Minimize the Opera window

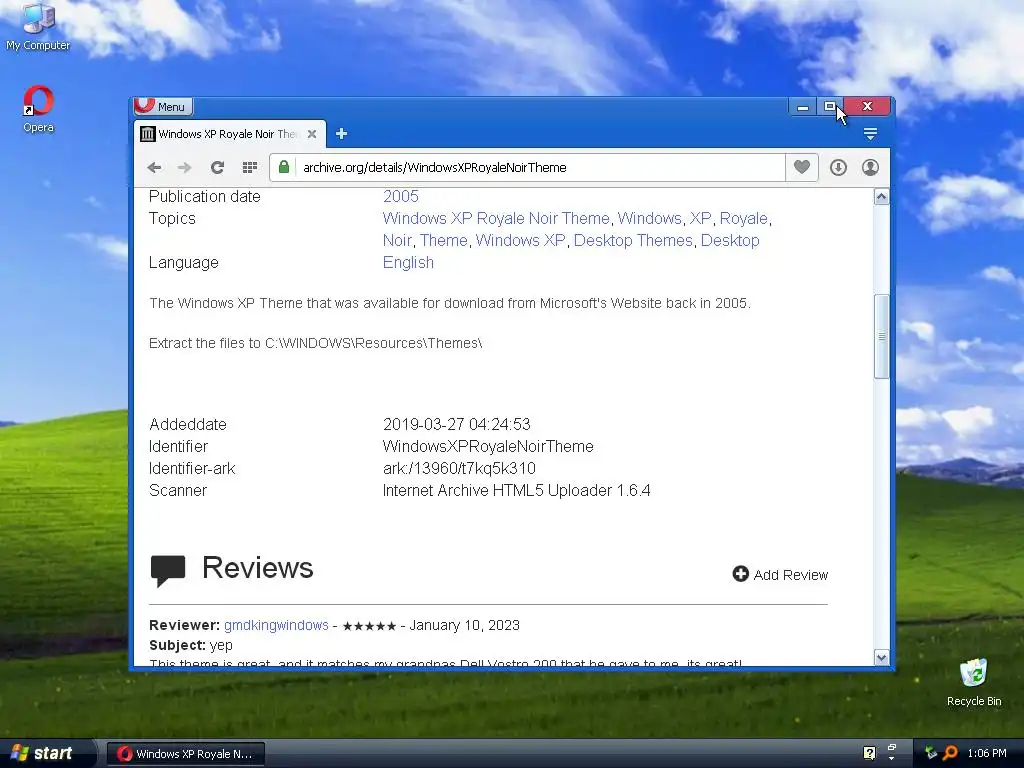point(803,106)
